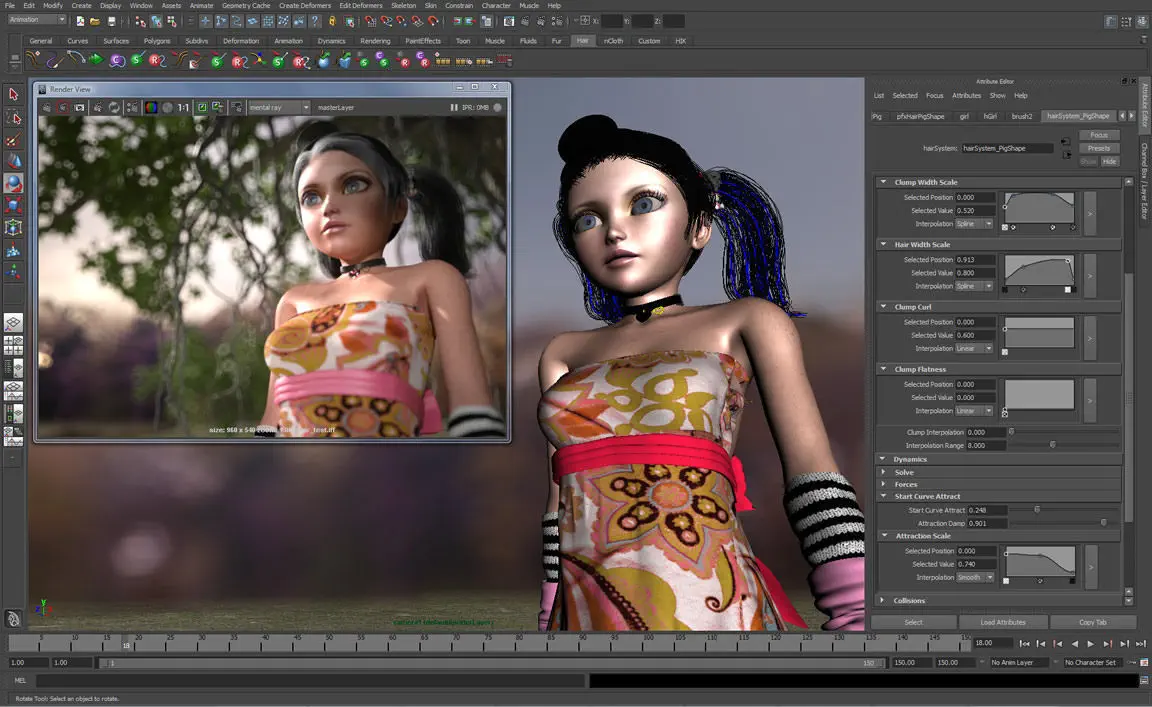Select the Rotate tool
Viewport: 1152px width, 707px height.
pos(13,183)
